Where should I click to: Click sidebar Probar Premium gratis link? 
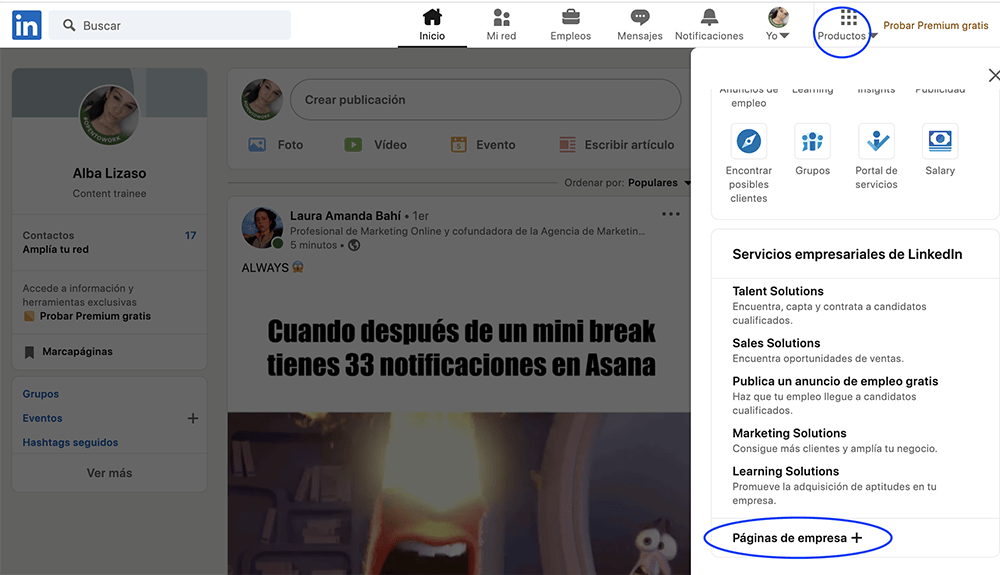95,316
